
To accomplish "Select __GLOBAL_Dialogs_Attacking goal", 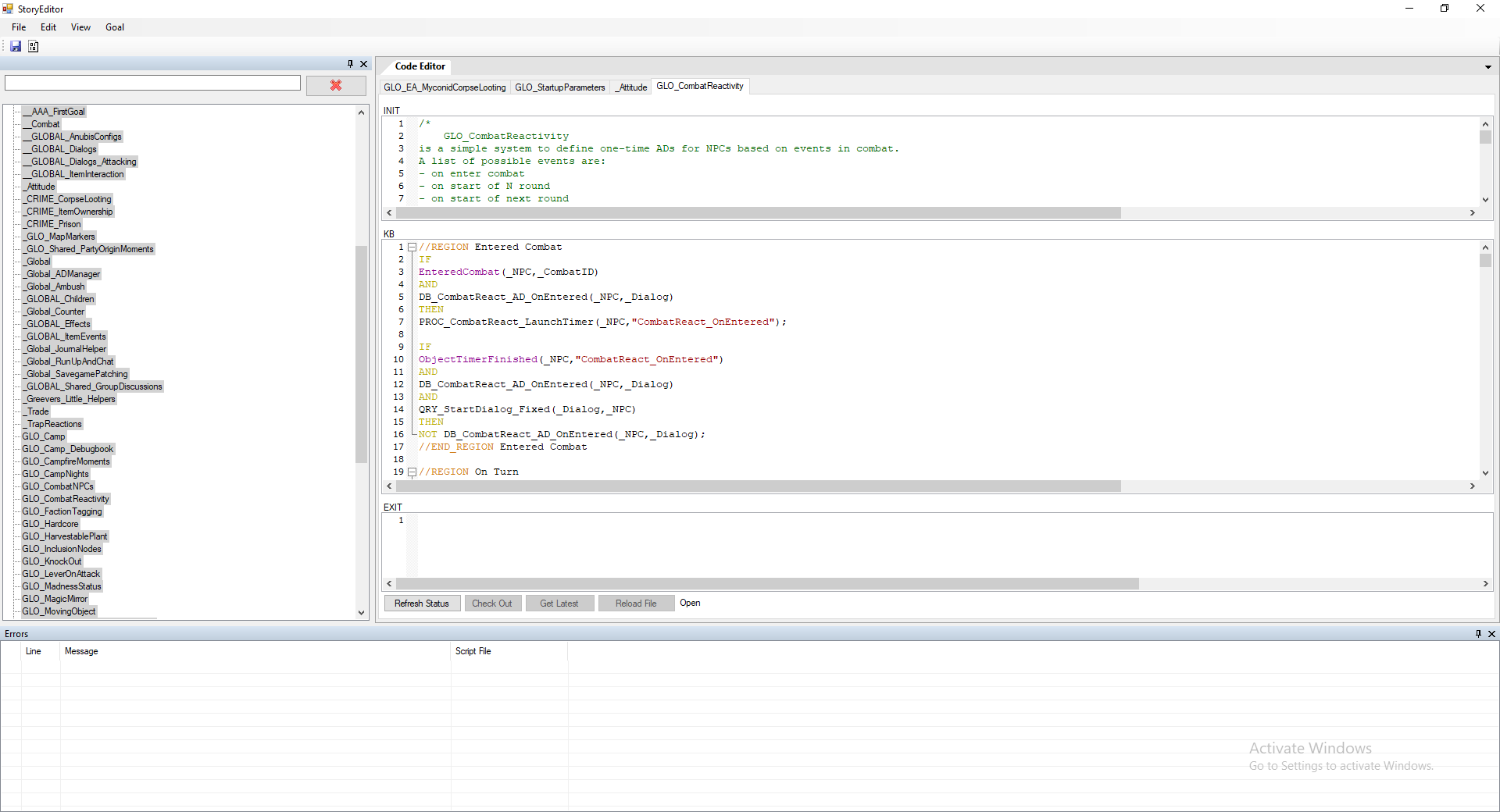I will (79, 162).
